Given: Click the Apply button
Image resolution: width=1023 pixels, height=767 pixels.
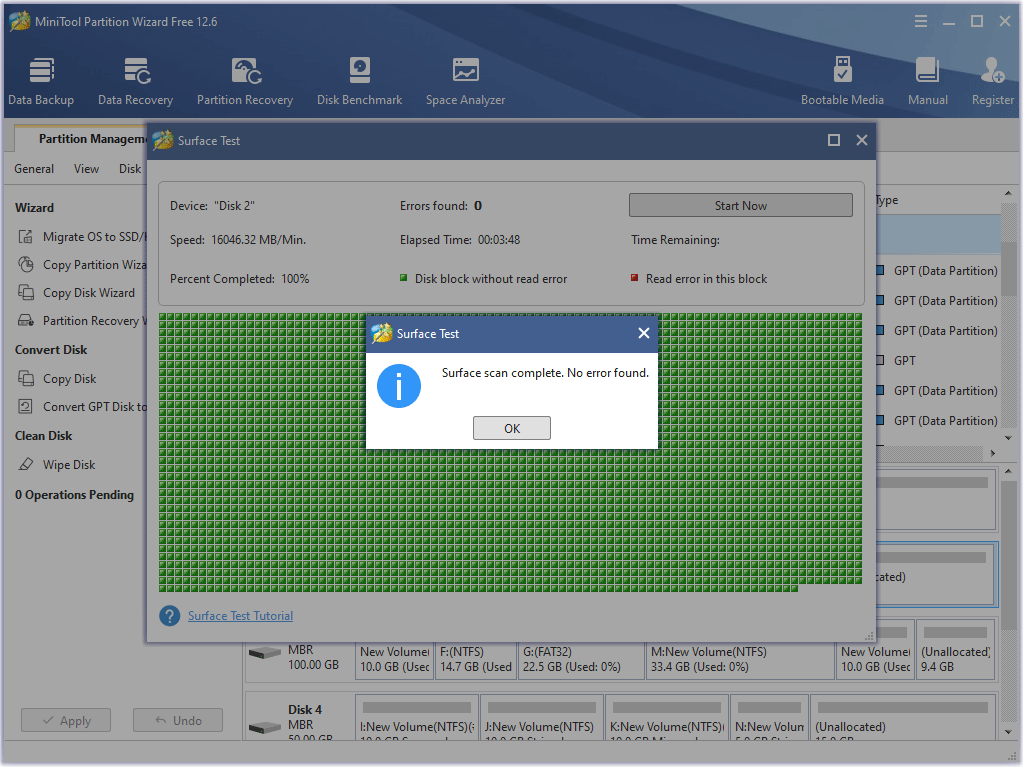Looking at the screenshot, I should coord(66,721).
